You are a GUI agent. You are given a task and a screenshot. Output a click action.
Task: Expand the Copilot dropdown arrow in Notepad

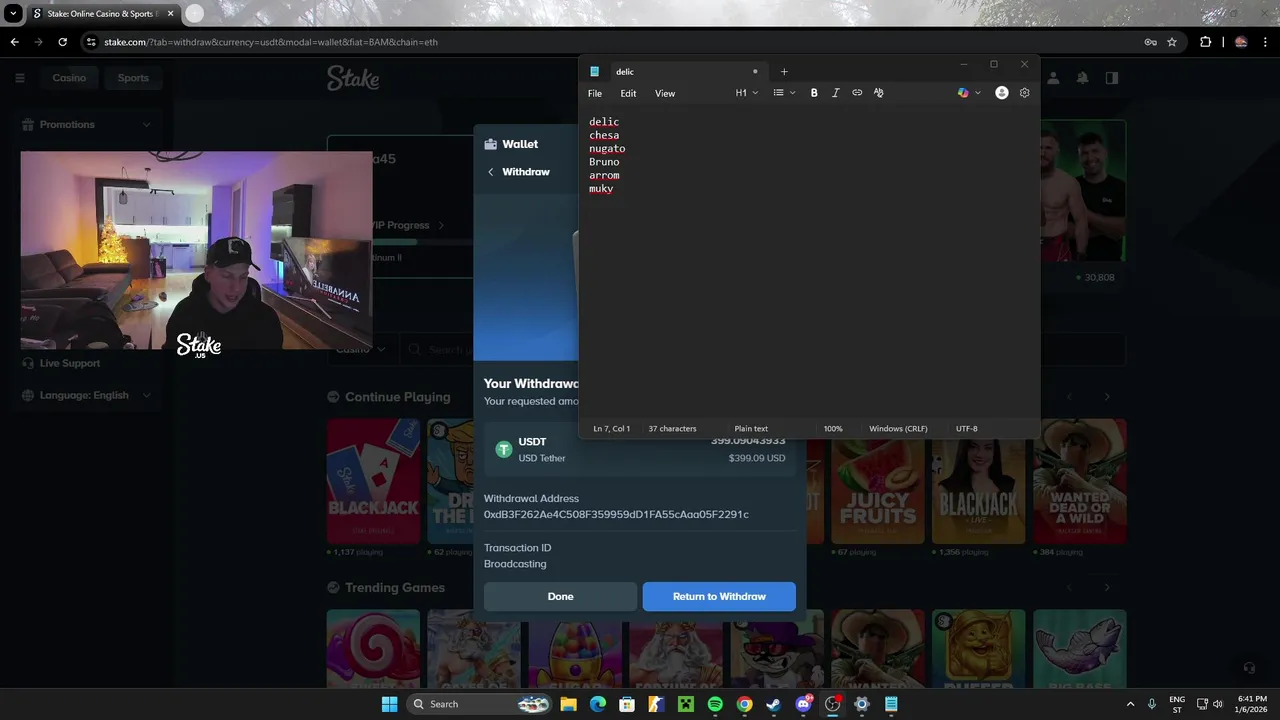(x=978, y=93)
